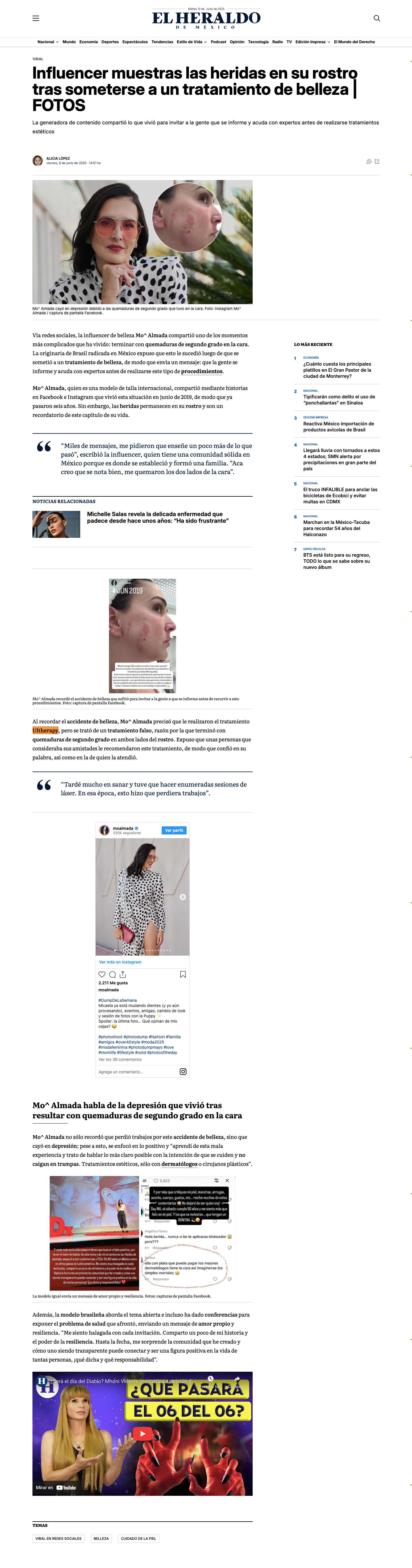Click the Ver perfil button
Screen dimensions: 412x1568
(174, 830)
